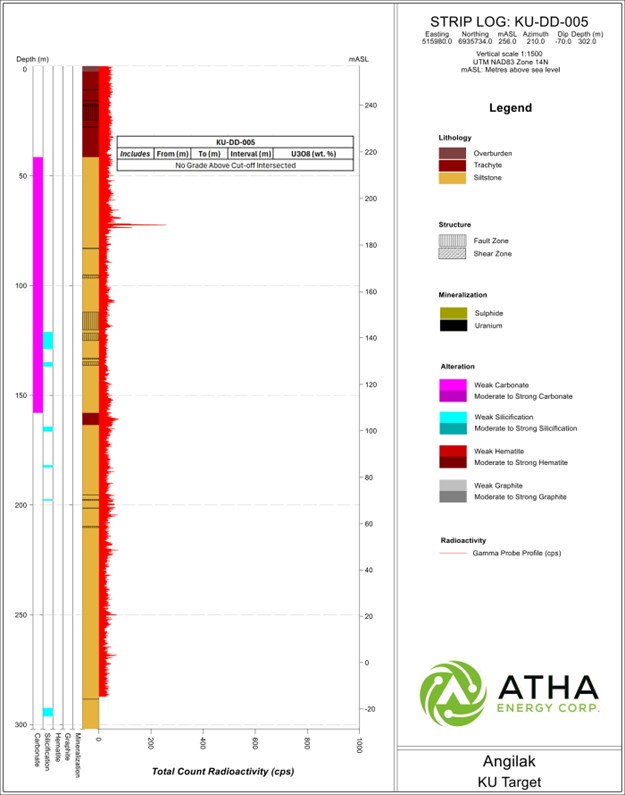This screenshot has height=795, width=625.
Task: Click the Legend heading
Action: (509, 108)
